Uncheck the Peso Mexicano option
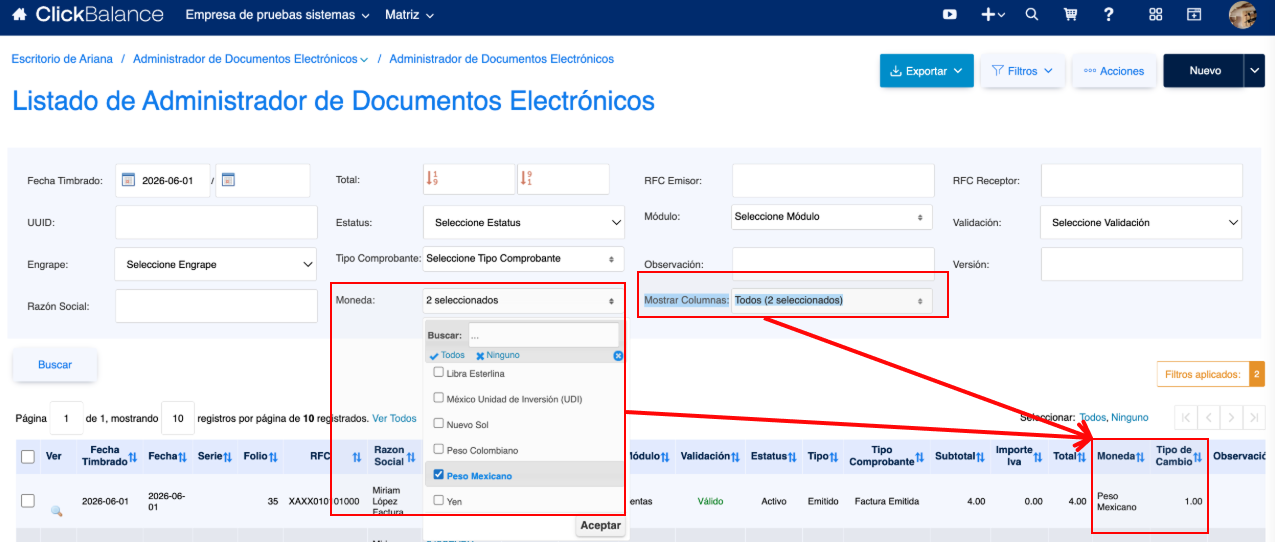This screenshot has height=542, width=1275. [x=438, y=475]
